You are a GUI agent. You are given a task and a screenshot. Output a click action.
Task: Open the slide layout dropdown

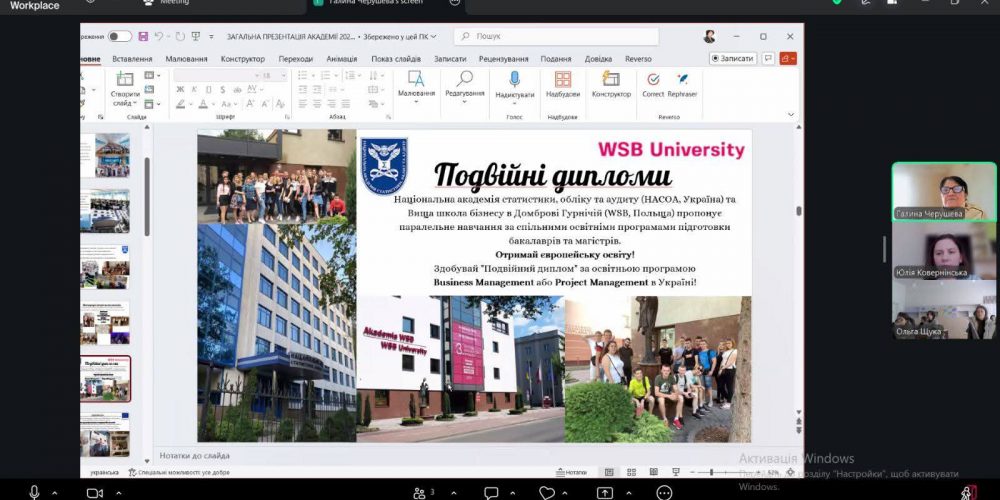pos(152,75)
